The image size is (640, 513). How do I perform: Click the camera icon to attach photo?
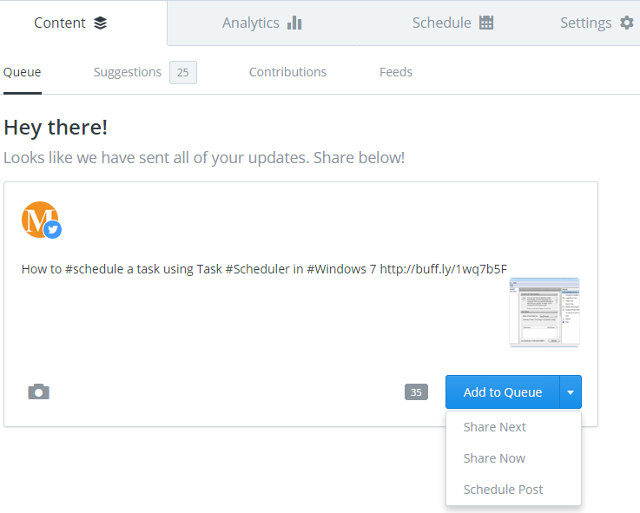click(x=38, y=391)
